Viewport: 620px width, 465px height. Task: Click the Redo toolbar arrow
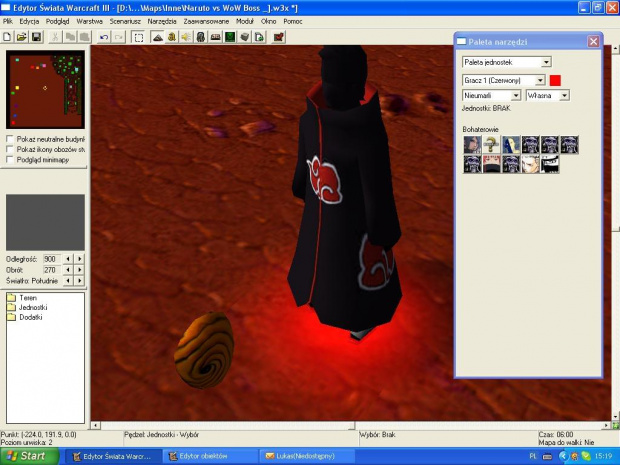119,37
